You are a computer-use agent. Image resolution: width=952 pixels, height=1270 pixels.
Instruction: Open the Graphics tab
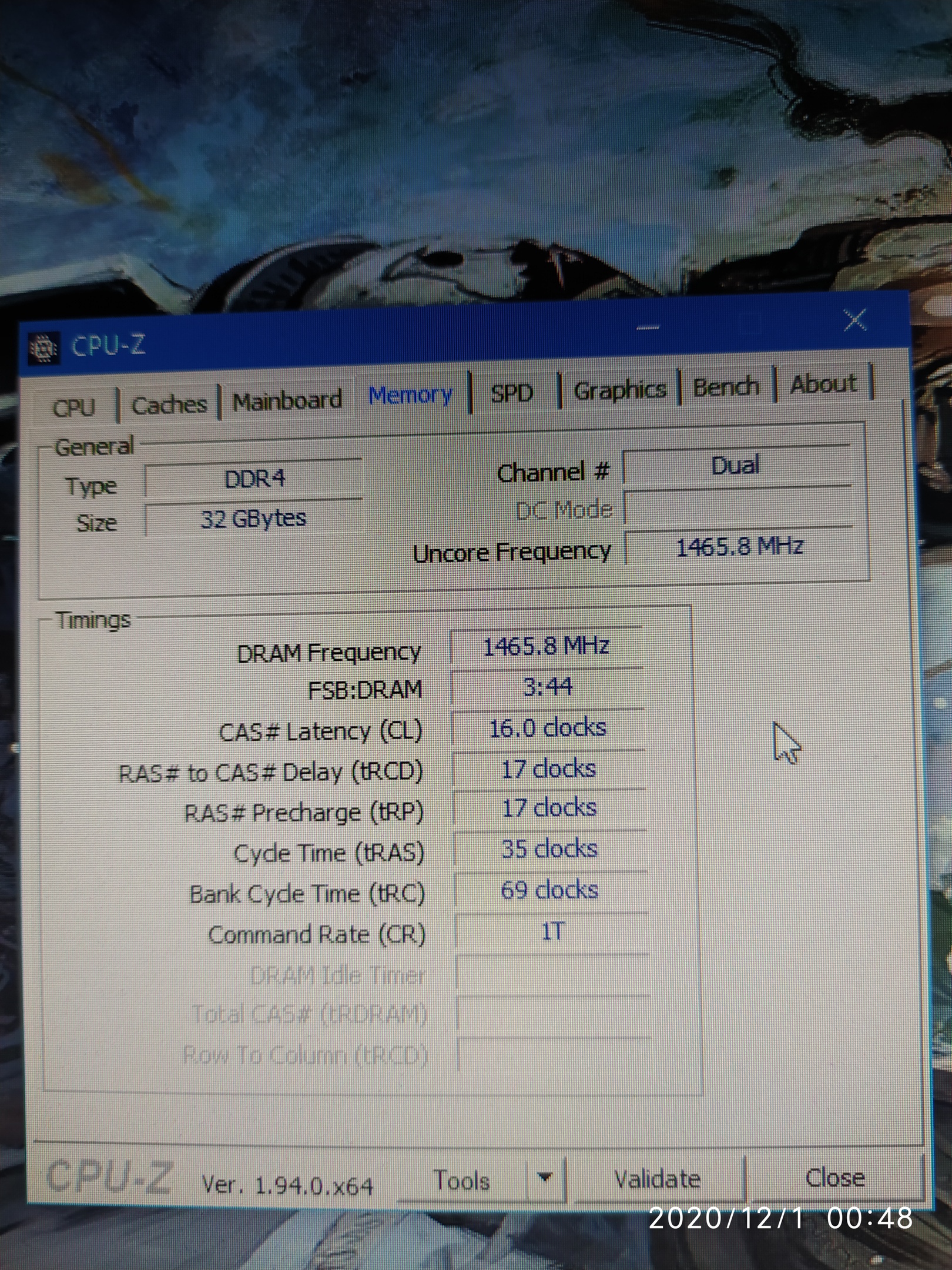click(620, 389)
